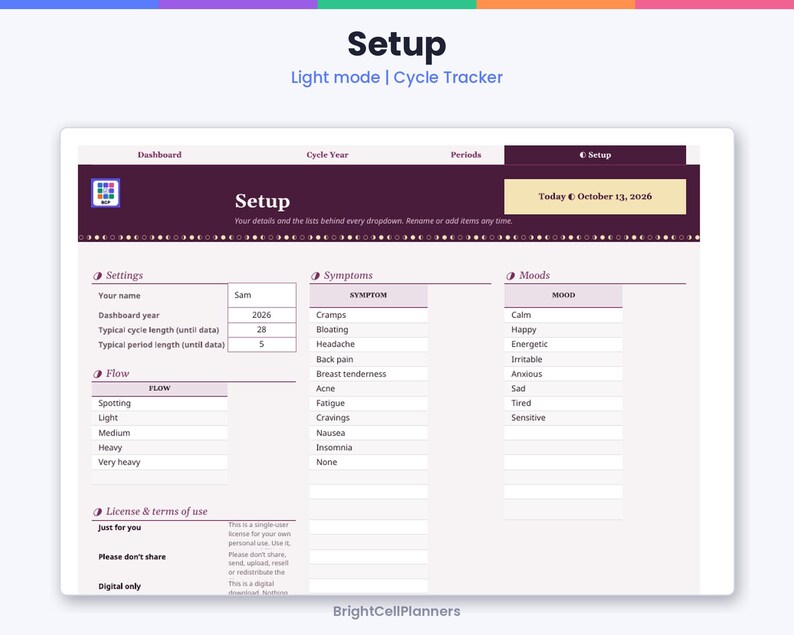Click the Typical period length label
This screenshot has width=794, height=635.
point(161,345)
